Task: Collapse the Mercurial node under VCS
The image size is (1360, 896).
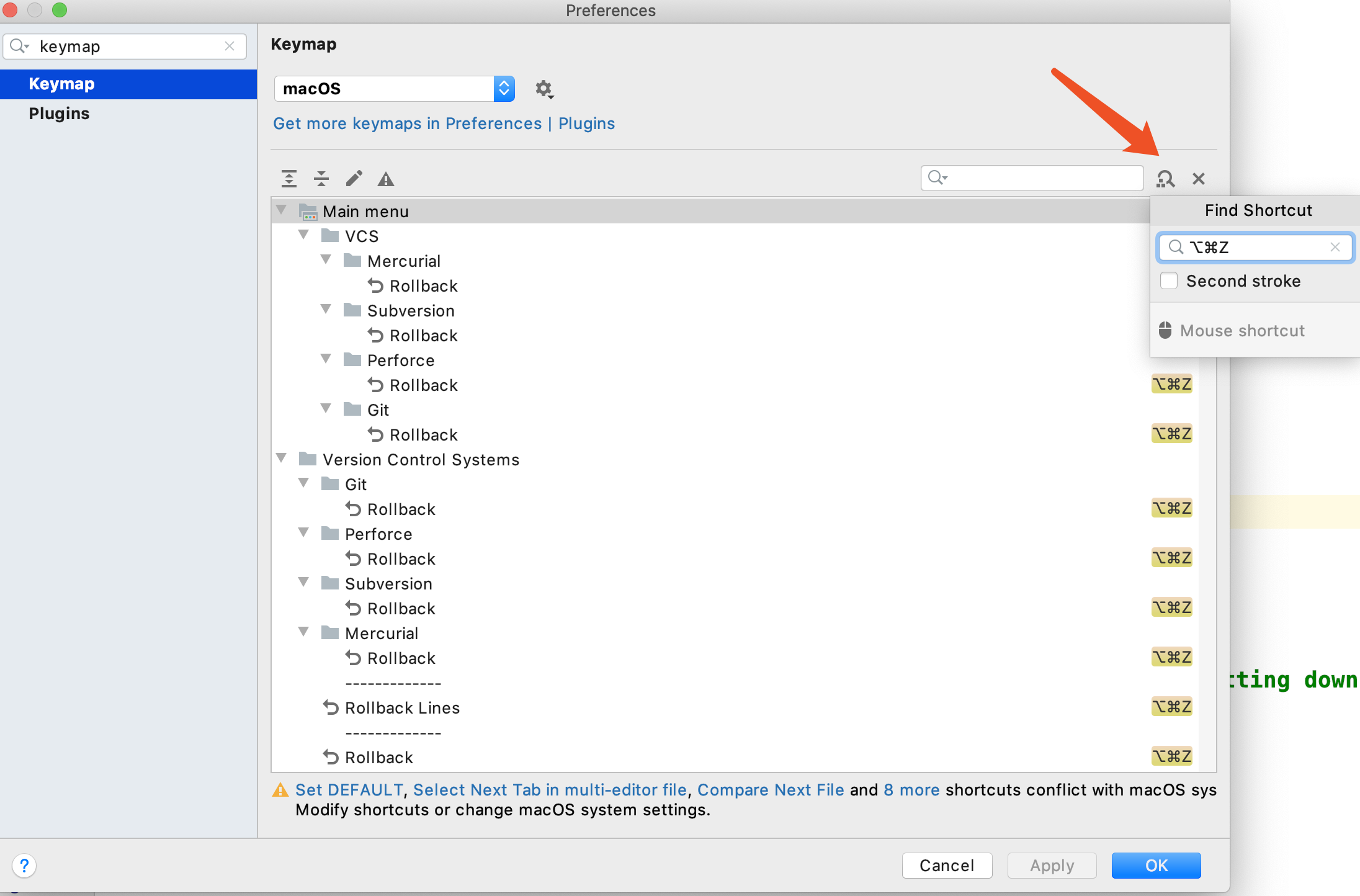Action: click(326, 260)
